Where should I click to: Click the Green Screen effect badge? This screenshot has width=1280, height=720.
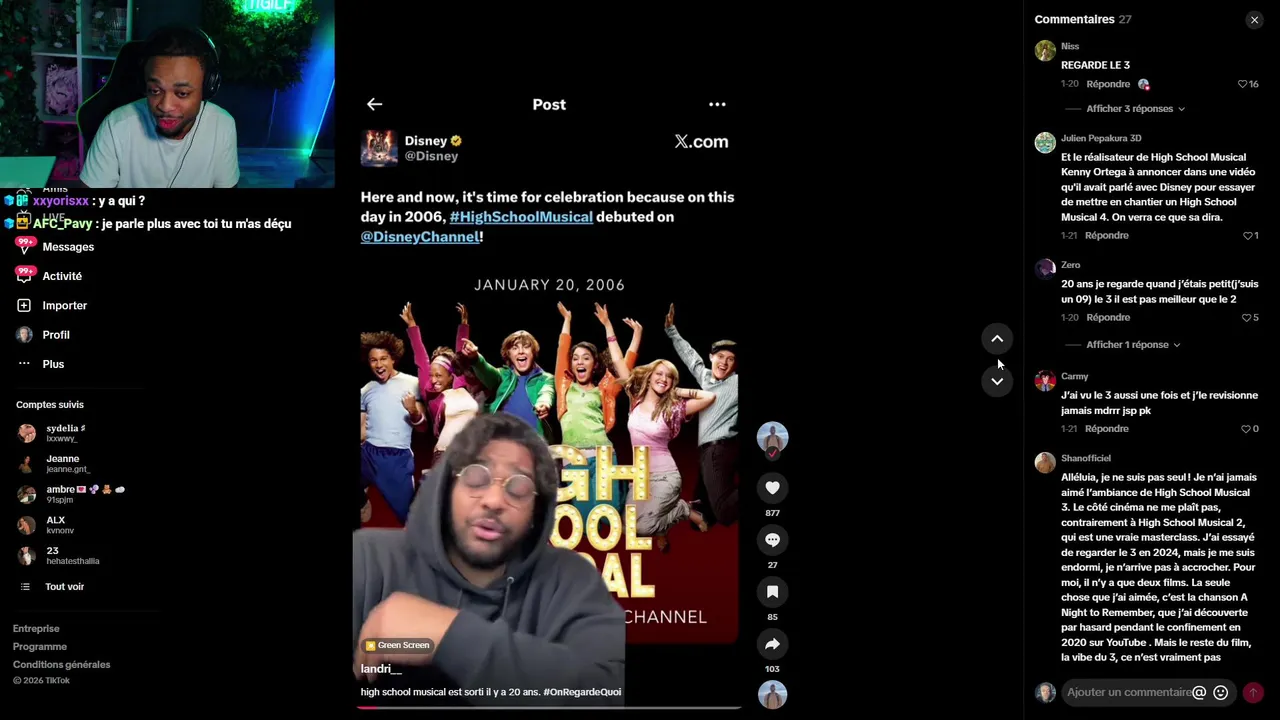coord(397,646)
